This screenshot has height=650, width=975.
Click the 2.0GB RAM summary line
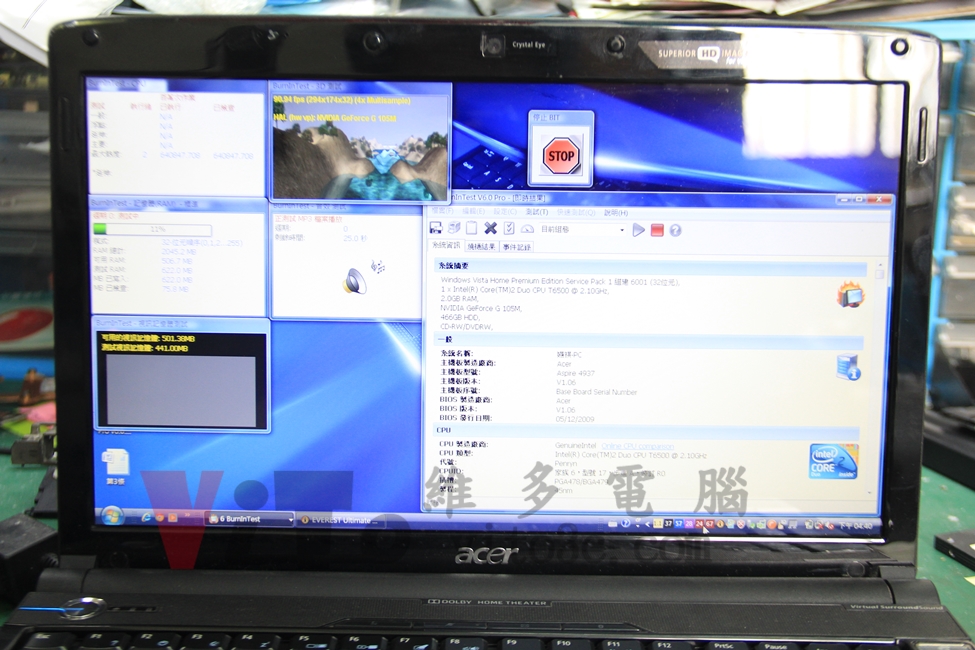(x=460, y=299)
